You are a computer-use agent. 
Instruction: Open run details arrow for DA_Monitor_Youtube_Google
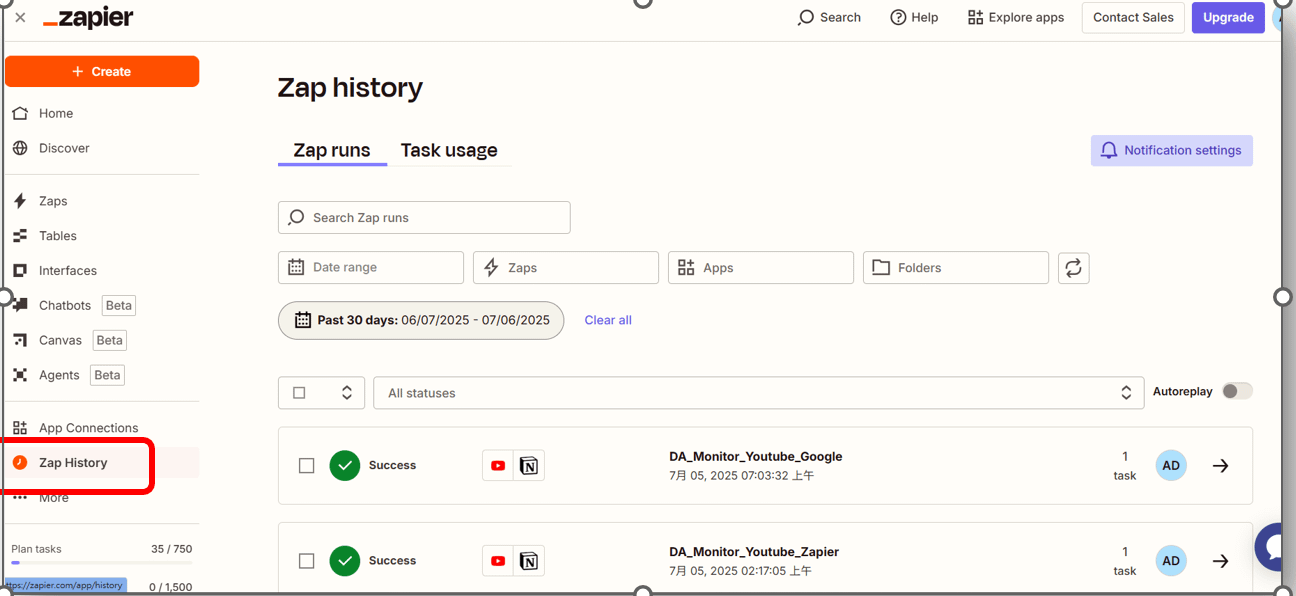click(1220, 466)
